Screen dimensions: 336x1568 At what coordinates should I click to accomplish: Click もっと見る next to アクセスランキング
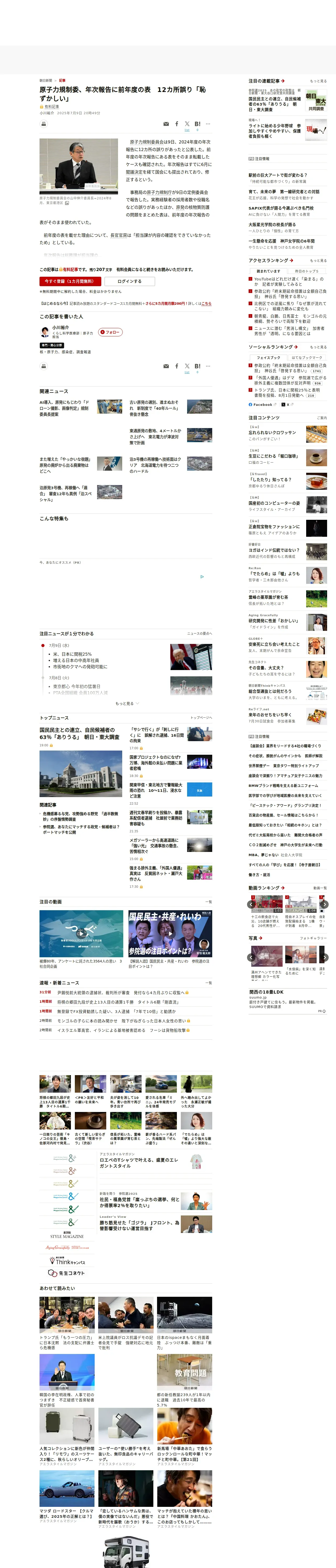tap(318, 261)
